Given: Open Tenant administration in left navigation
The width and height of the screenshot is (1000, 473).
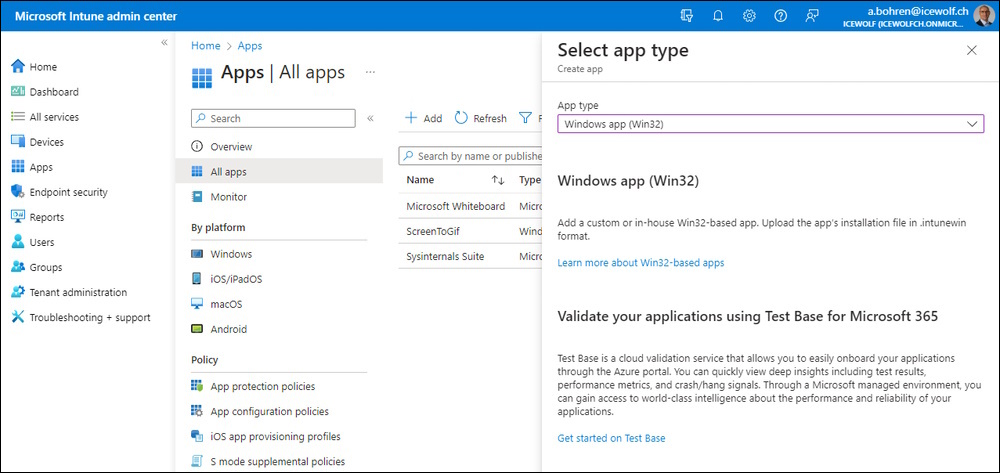Looking at the screenshot, I should [78, 292].
